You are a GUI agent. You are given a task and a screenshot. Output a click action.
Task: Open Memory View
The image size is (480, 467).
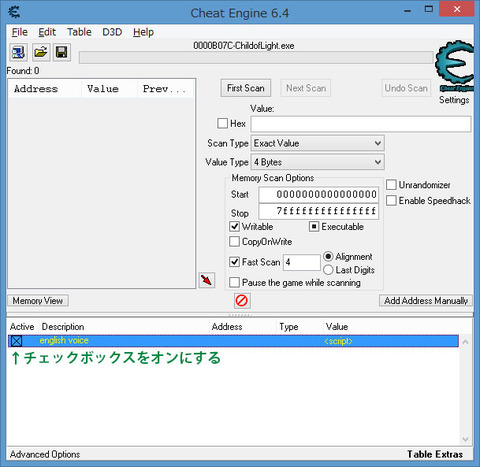38,301
